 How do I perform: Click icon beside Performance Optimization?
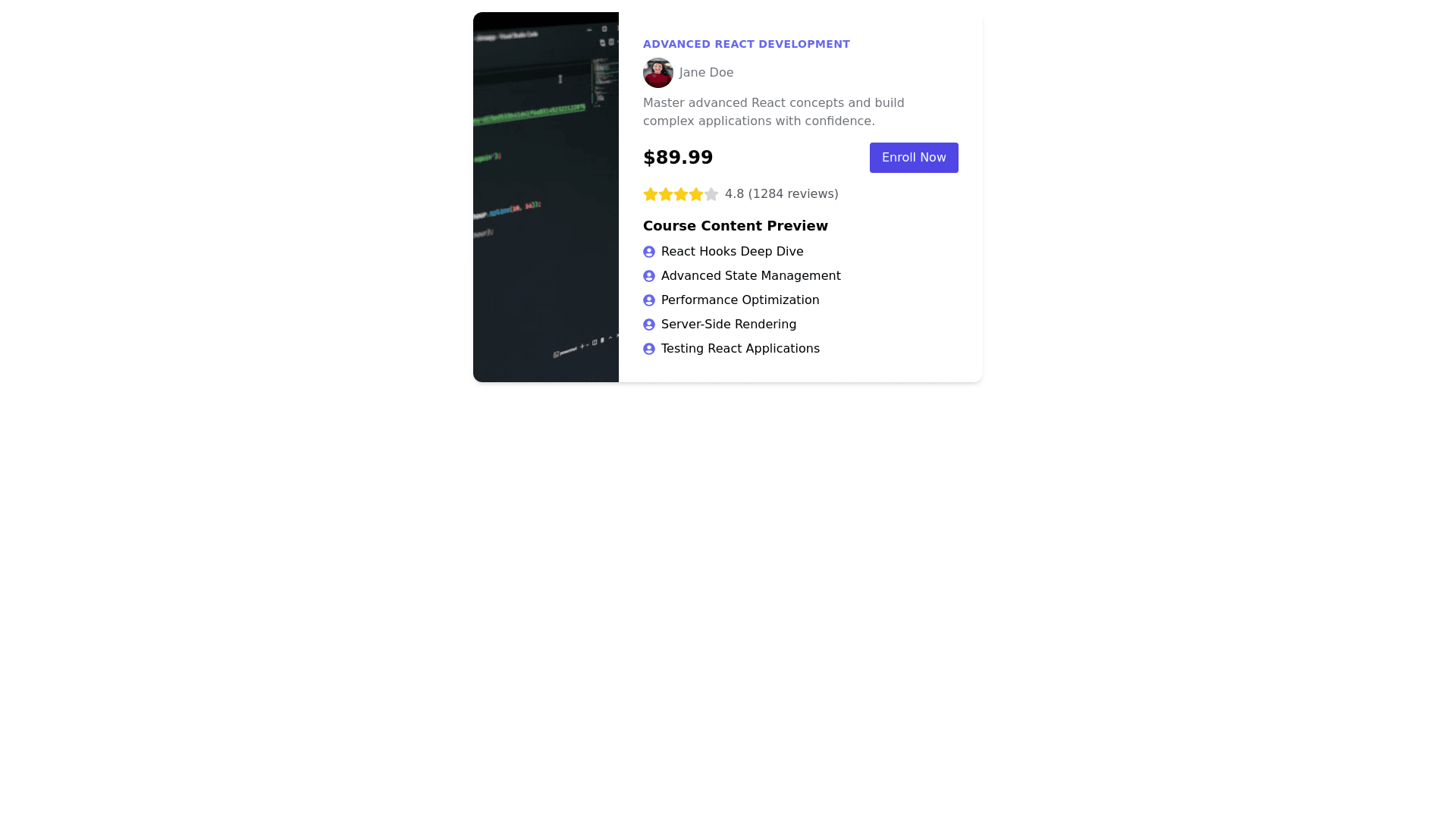(649, 300)
